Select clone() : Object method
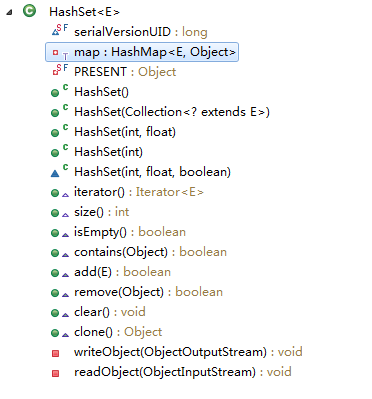Screen dimensions: 372x399 point(118,332)
